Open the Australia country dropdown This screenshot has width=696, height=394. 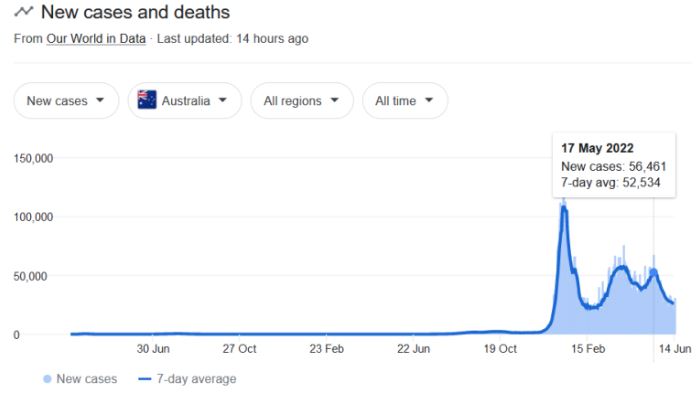click(x=185, y=100)
